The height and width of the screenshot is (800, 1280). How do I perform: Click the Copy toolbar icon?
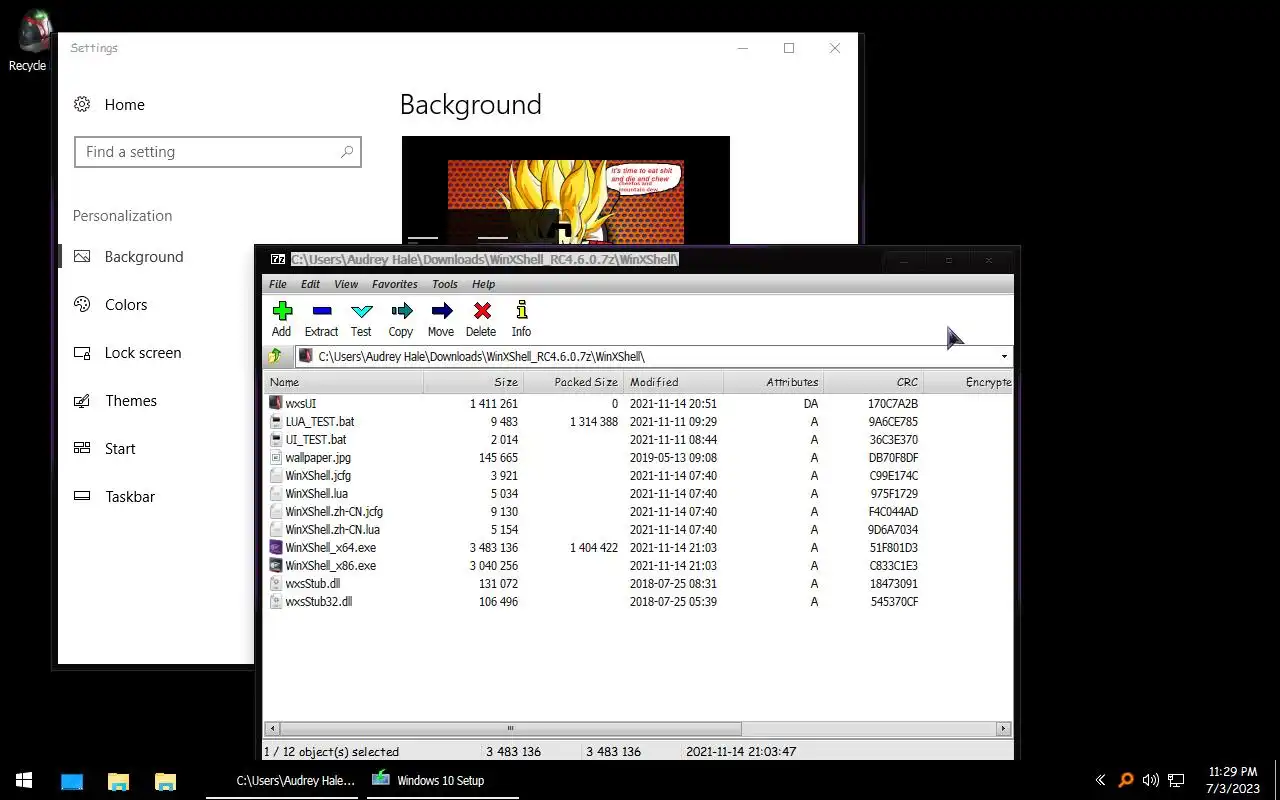click(x=402, y=311)
